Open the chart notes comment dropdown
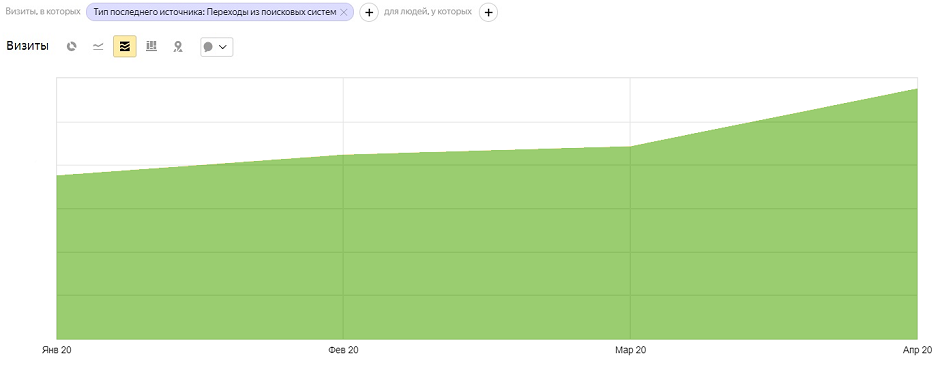The height and width of the screenshot is (388, 940). [x=216, y=47]
